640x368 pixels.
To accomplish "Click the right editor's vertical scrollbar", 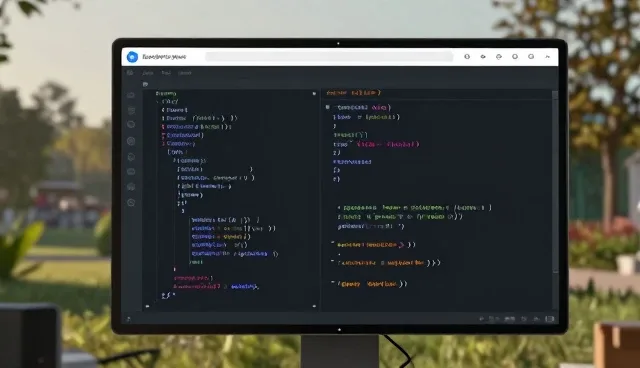I will click(555, 182).
